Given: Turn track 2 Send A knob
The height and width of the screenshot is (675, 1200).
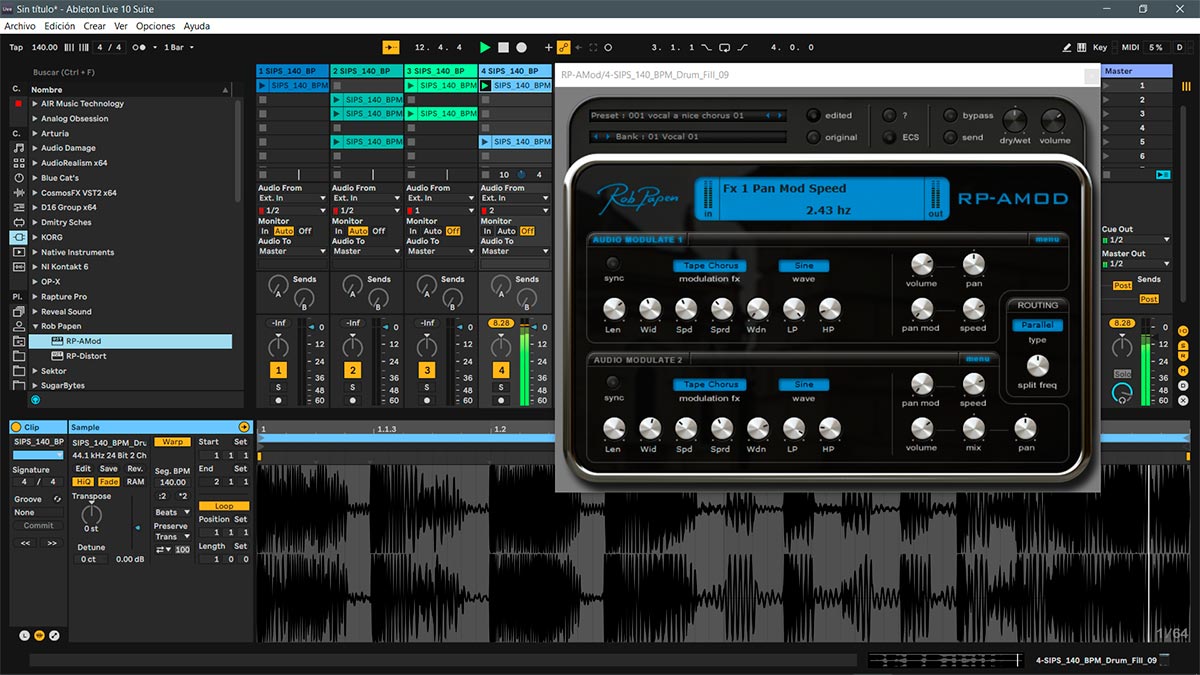Looking at the screenshot, I should click(351, 286).
